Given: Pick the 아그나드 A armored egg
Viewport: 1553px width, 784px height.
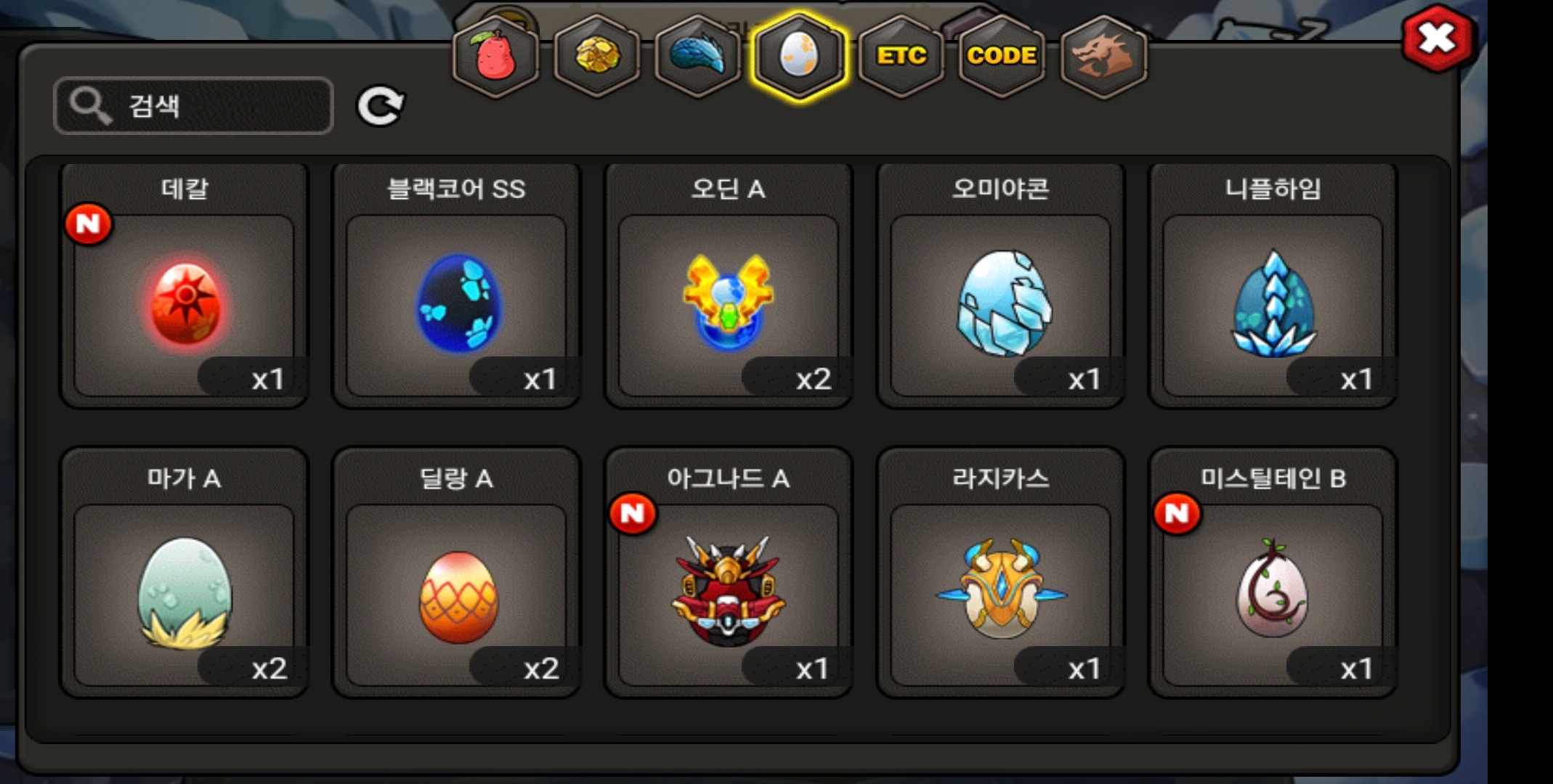Looking at the screenshot, I should pyautogui.click(x=729, y=573).
